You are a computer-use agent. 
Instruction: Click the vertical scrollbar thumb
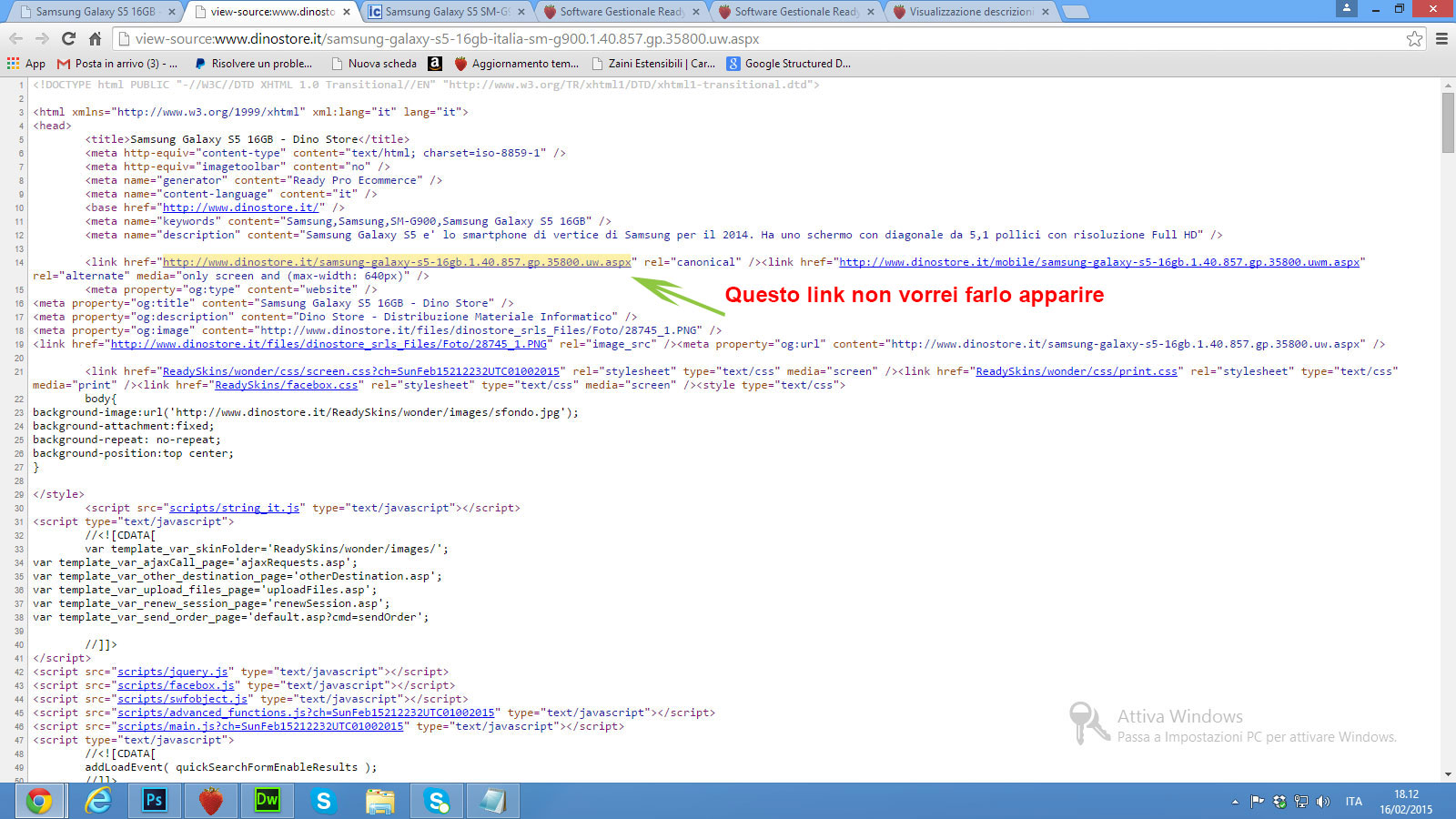pyautogui.click(x=1448, y=122)
